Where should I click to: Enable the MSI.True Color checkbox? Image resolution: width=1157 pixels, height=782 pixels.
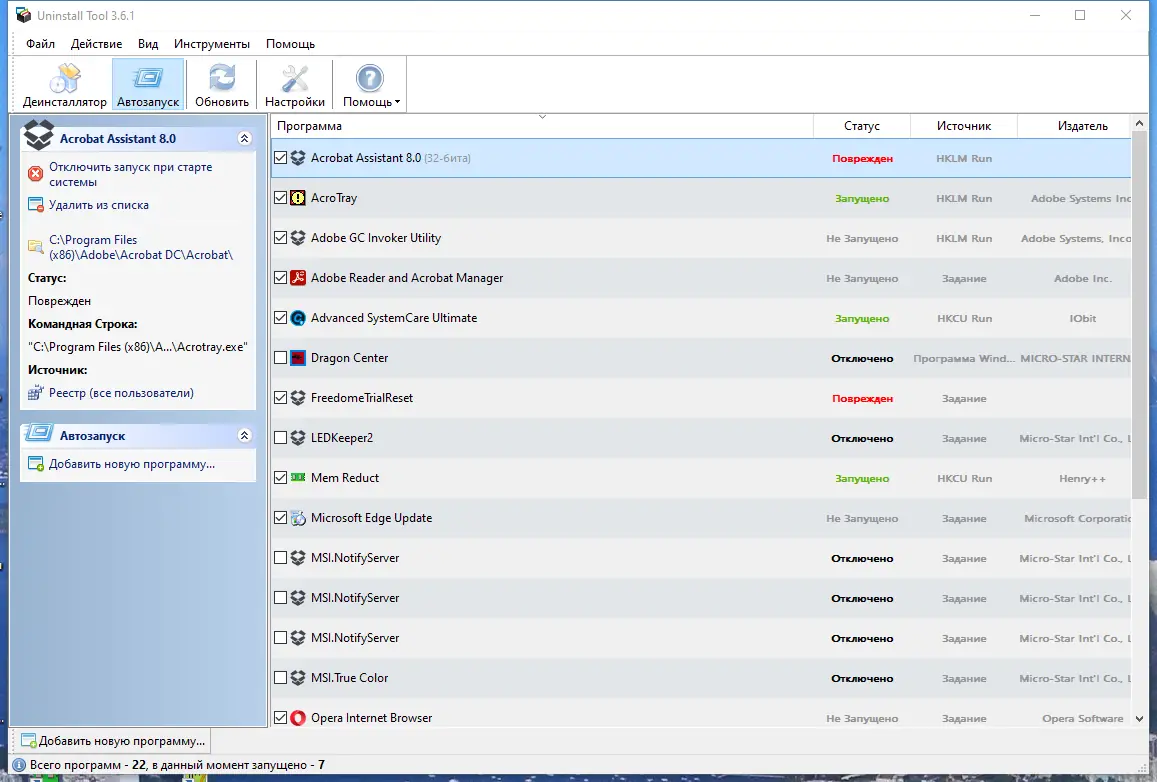click(x=280, y=677)
